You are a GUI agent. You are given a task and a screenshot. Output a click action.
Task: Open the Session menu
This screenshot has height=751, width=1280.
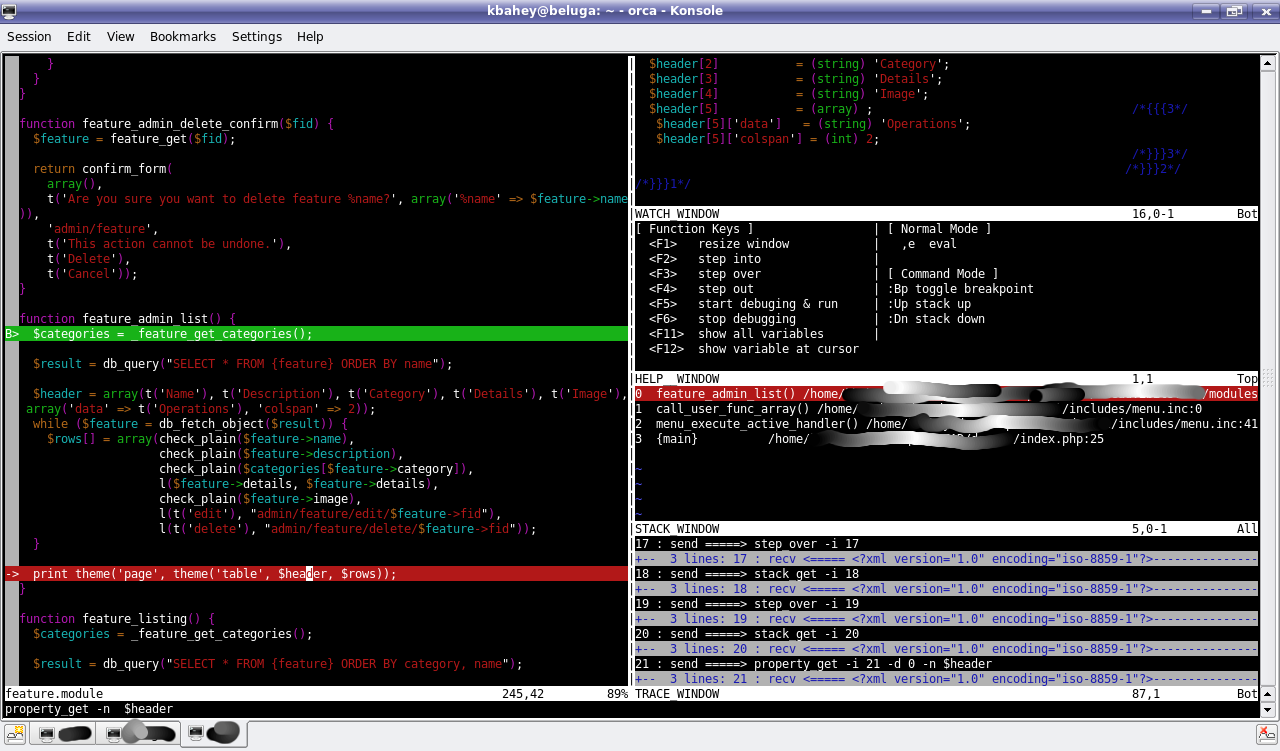[x=29, y=36]
